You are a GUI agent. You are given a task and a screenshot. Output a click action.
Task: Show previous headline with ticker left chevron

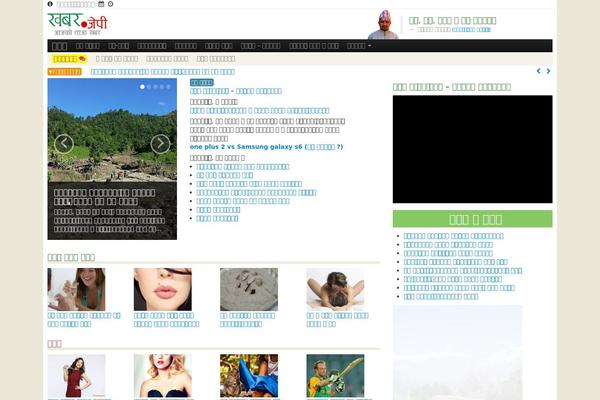(x=538, y=71)
